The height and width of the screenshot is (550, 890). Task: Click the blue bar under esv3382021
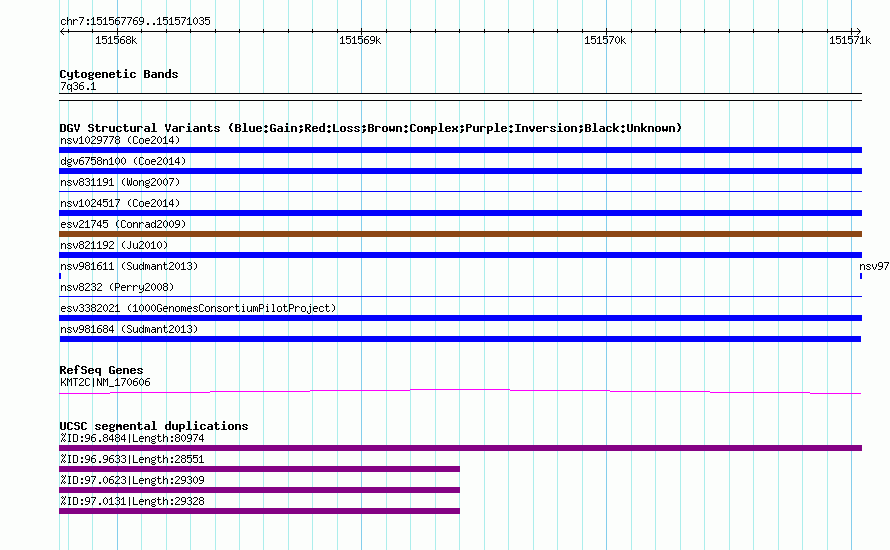click(x=460, y=318)
